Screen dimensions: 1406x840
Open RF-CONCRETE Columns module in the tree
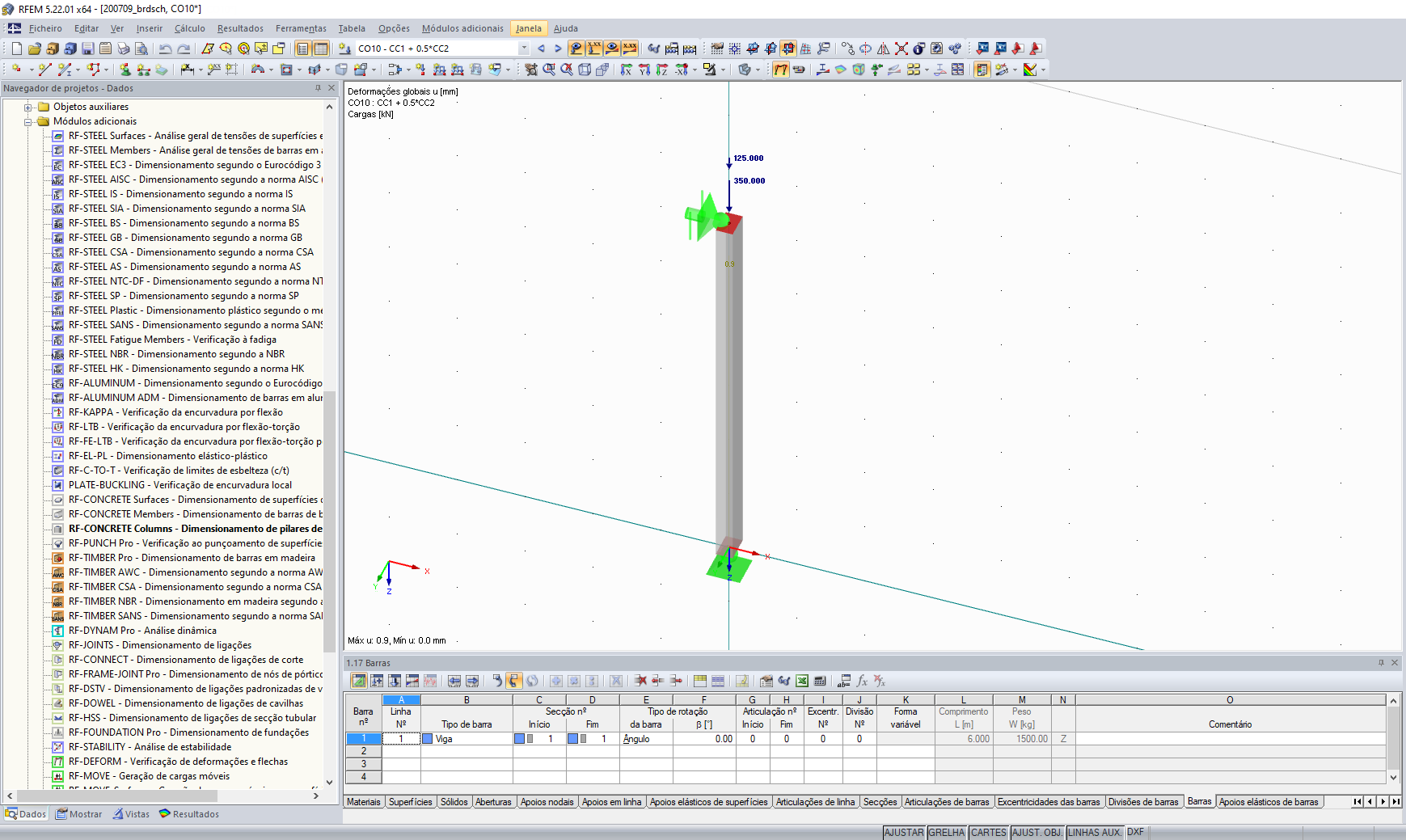[x=196, y=529]
